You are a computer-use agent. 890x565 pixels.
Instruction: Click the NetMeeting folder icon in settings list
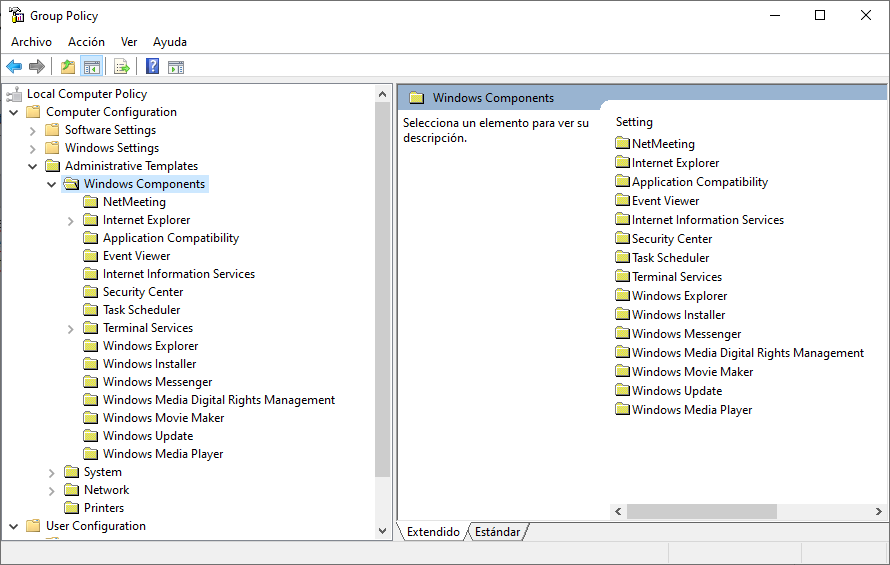point(623,143)
